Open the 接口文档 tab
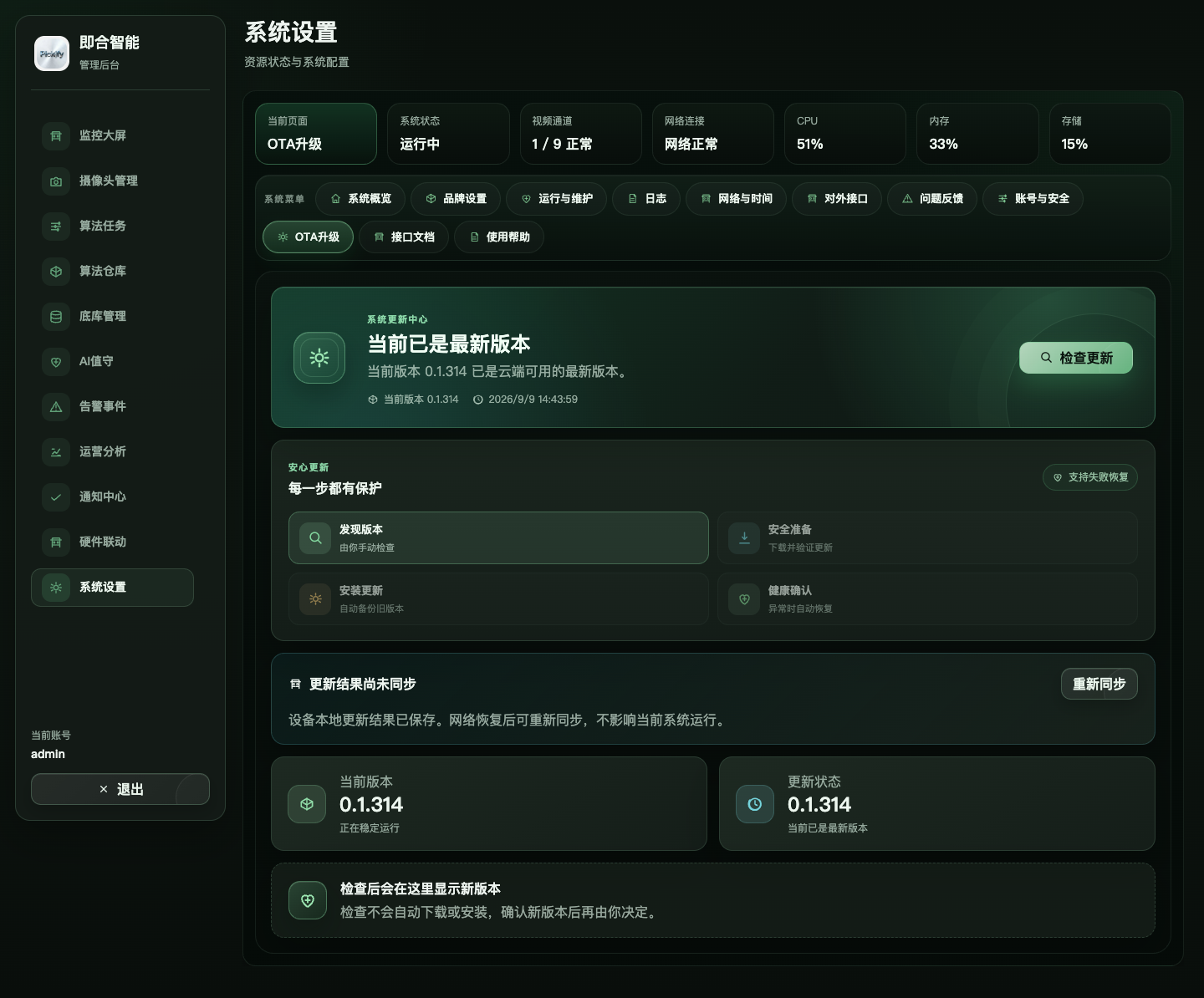 tap(404, 237)
